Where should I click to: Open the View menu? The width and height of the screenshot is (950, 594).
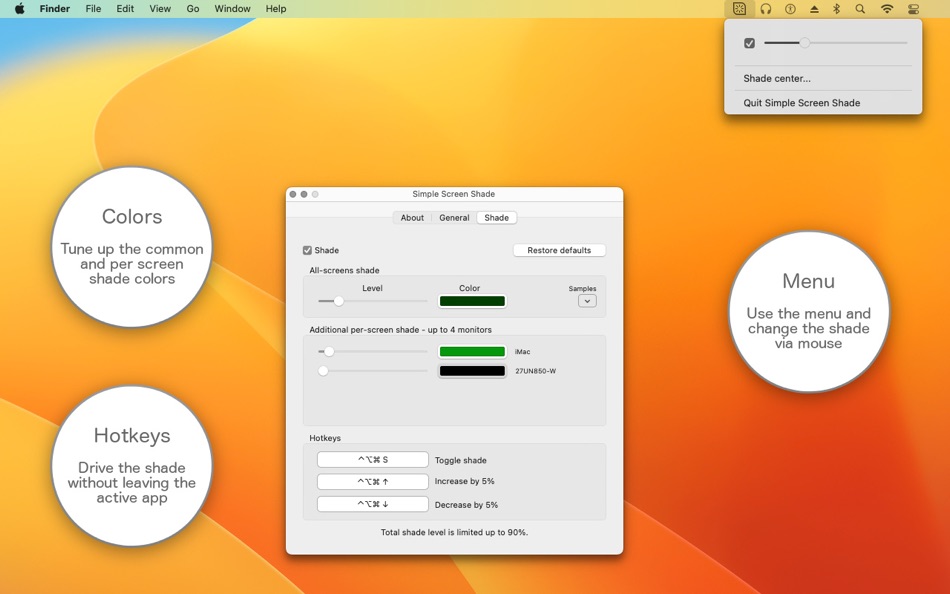click(160, 8)
